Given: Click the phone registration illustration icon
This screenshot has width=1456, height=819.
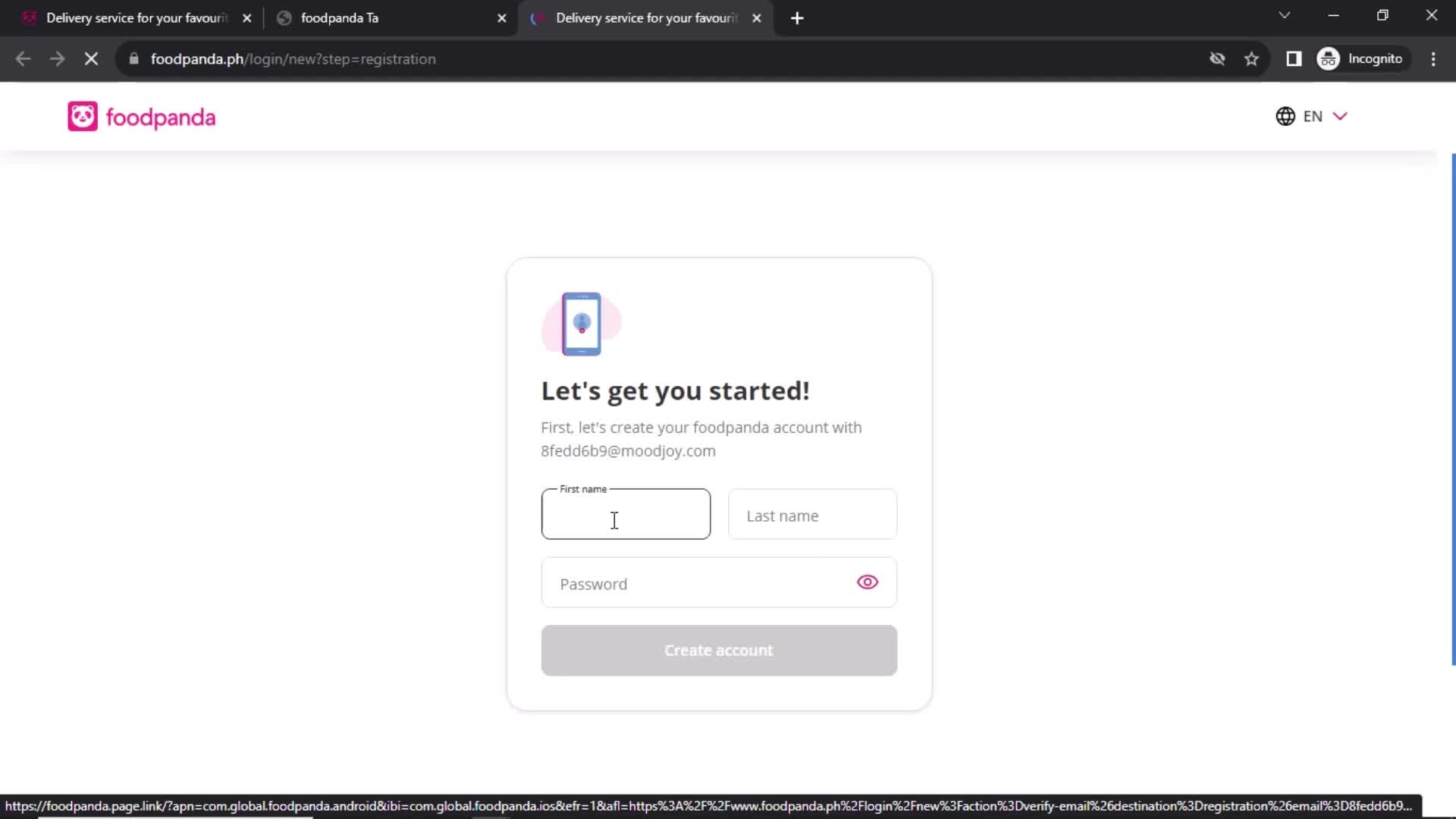Looking at the screenshot, I should [582, 322].
